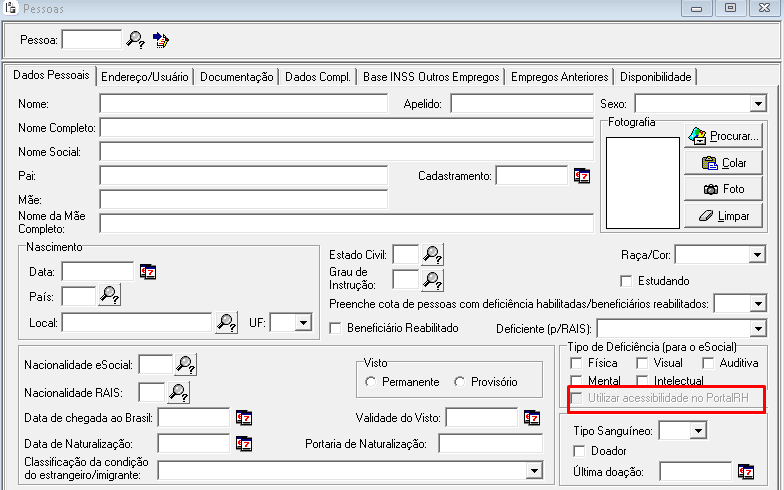Open the Estado Civil lookup icon
This screenshot has width=784, height=490.
click(x=432, y=254)
